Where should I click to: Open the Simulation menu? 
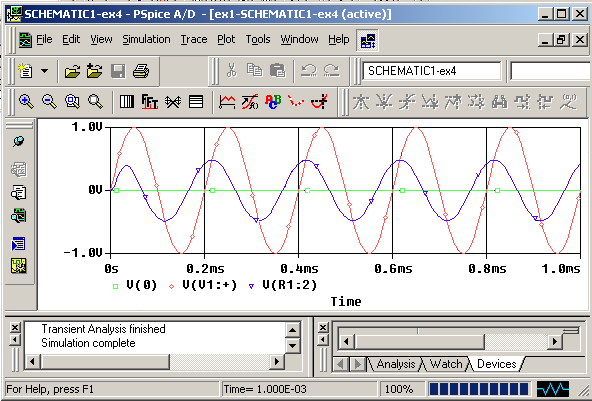point(146,39)
